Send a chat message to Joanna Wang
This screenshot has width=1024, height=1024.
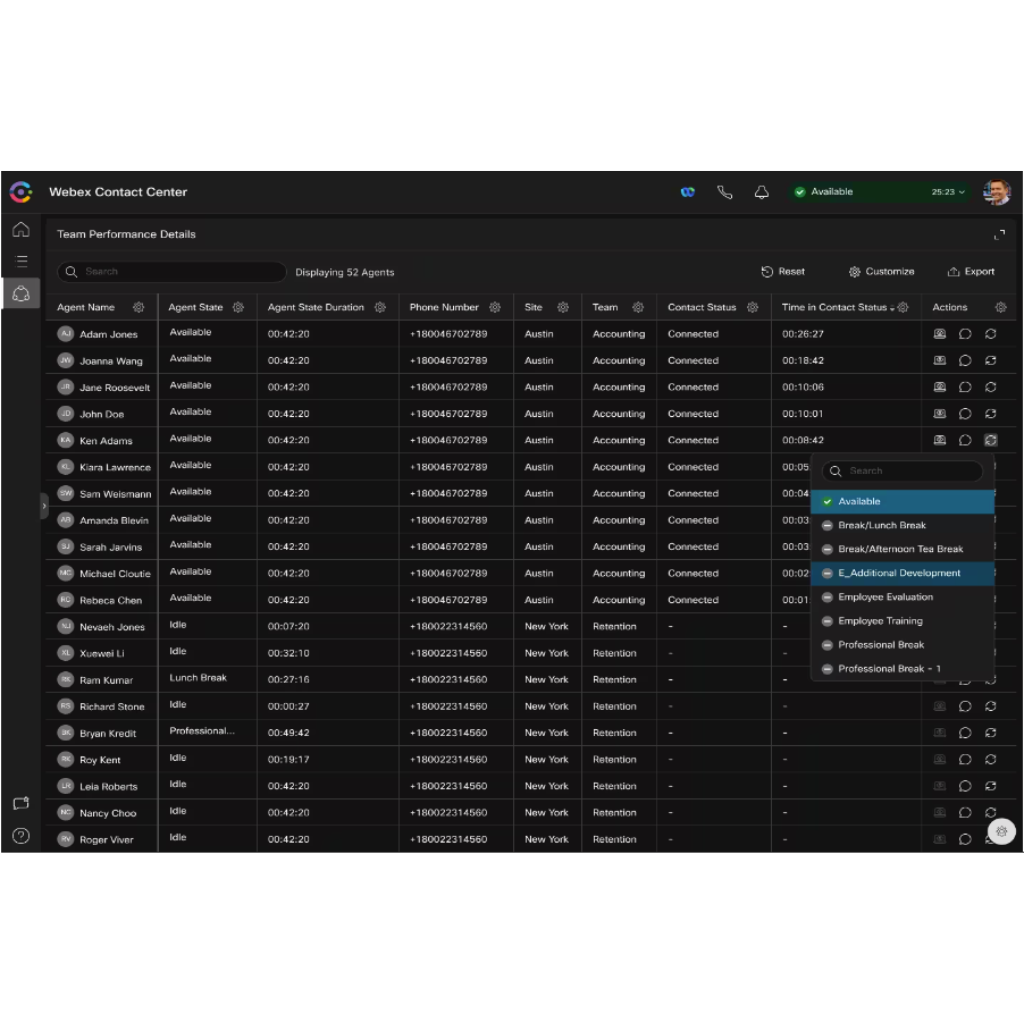[965, 361]
